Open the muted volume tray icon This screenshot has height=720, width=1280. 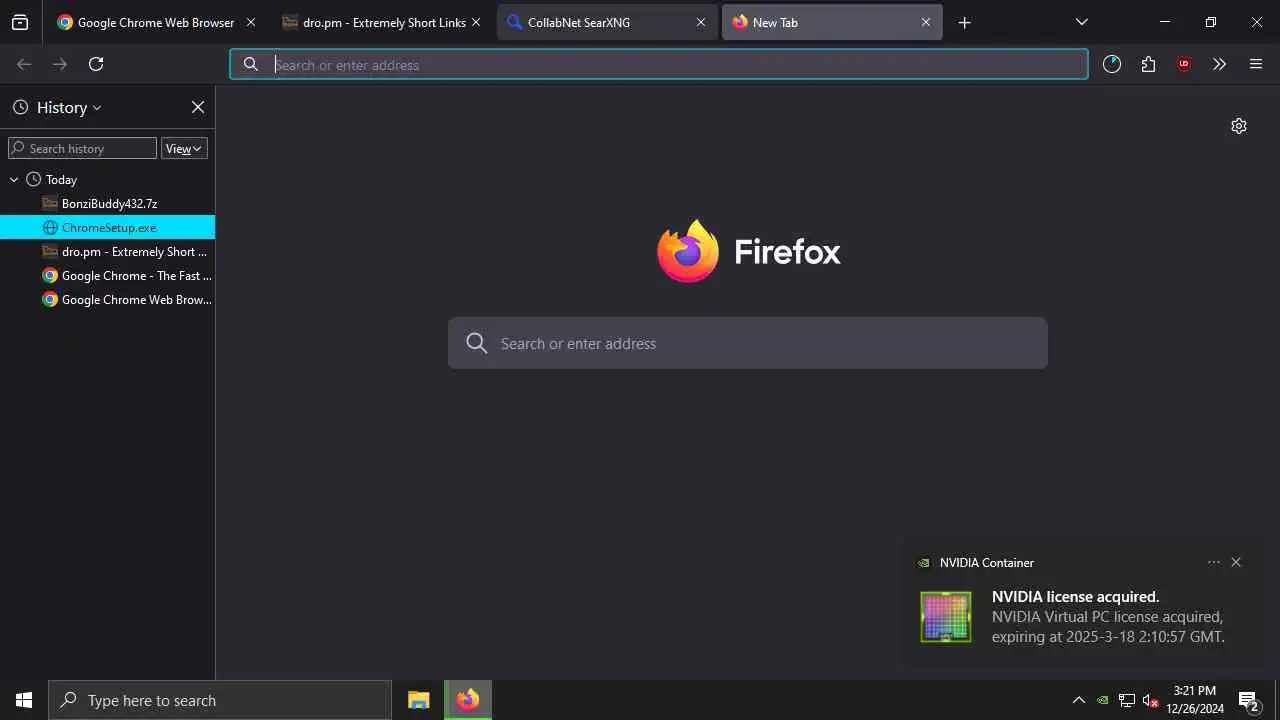coord(1151,700)
